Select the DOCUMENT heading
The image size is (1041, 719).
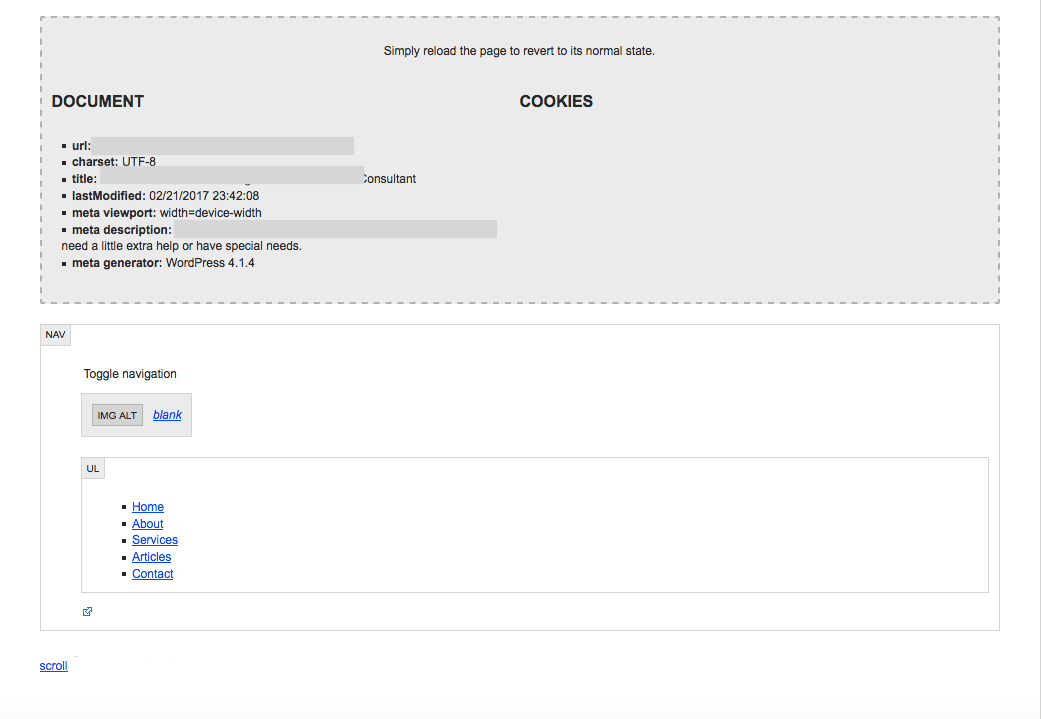click(98, 101)
